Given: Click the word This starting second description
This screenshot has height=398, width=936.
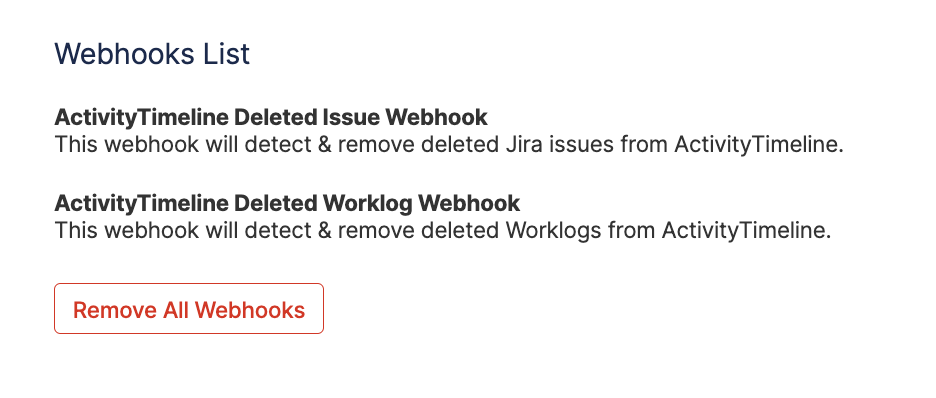Looking at the screenshot, I should pos(73,231).
